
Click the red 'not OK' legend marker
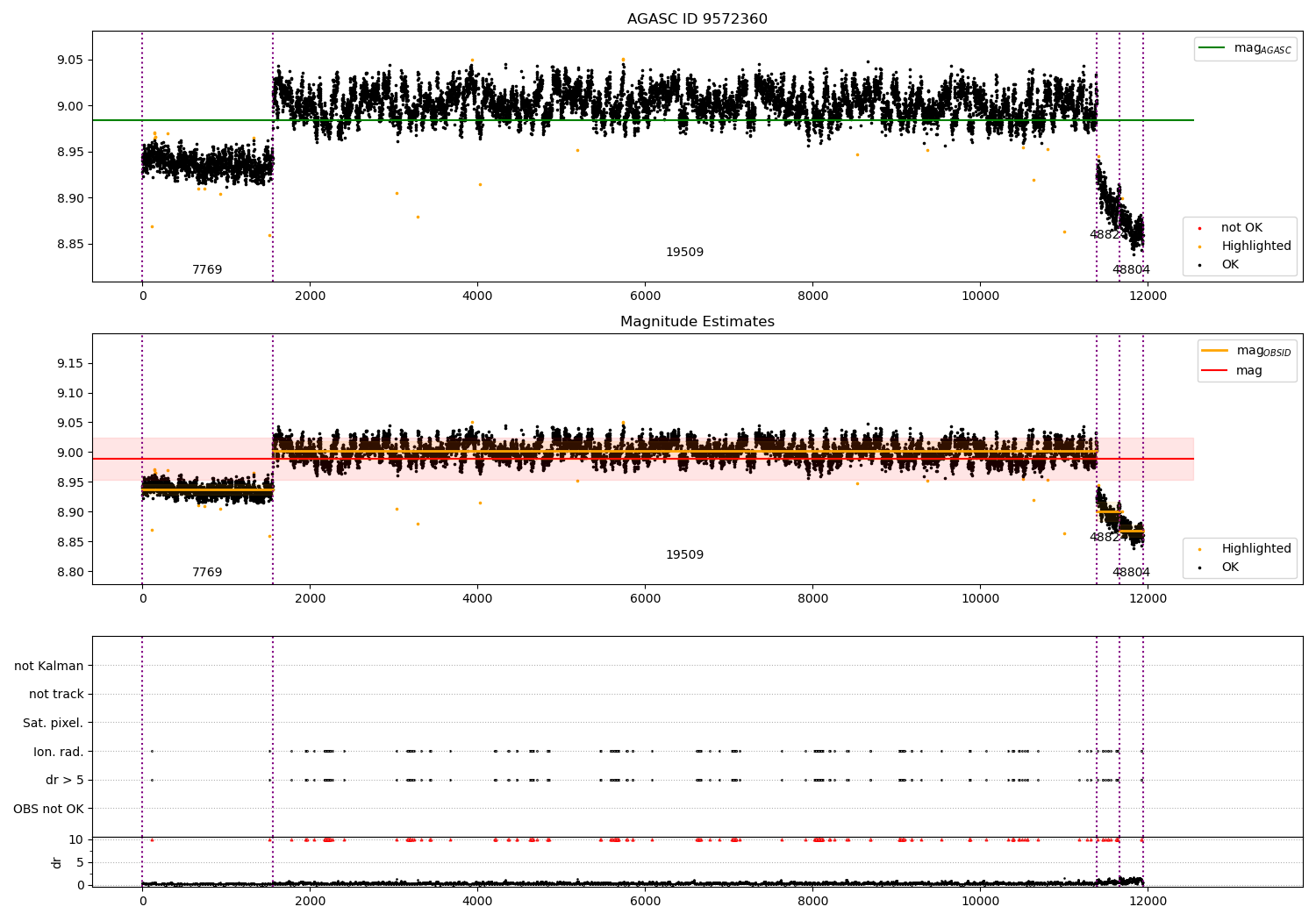pyautogui.click(x=1199, y=228)
